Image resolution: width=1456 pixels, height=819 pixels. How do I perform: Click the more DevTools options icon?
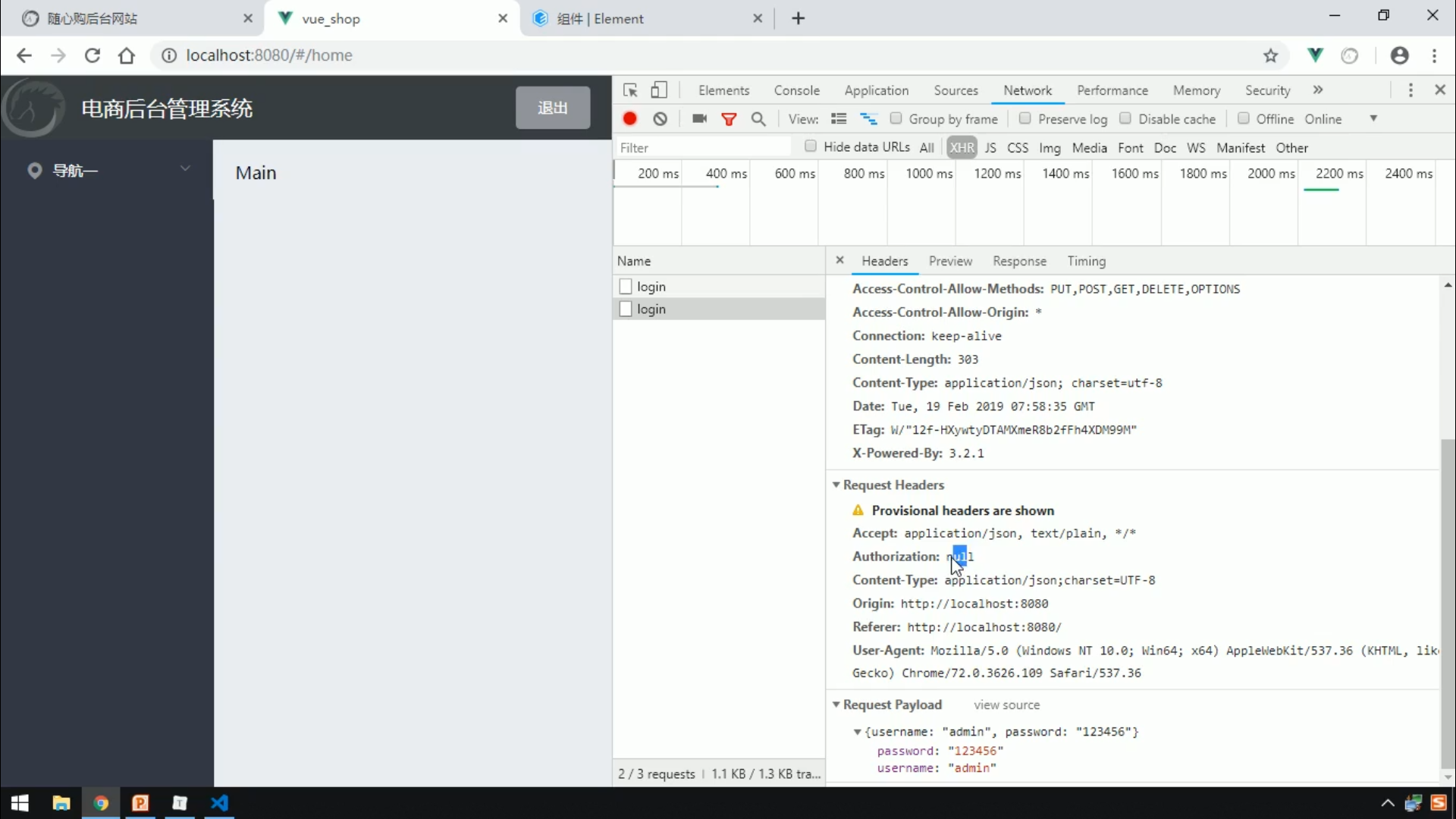1411,90
